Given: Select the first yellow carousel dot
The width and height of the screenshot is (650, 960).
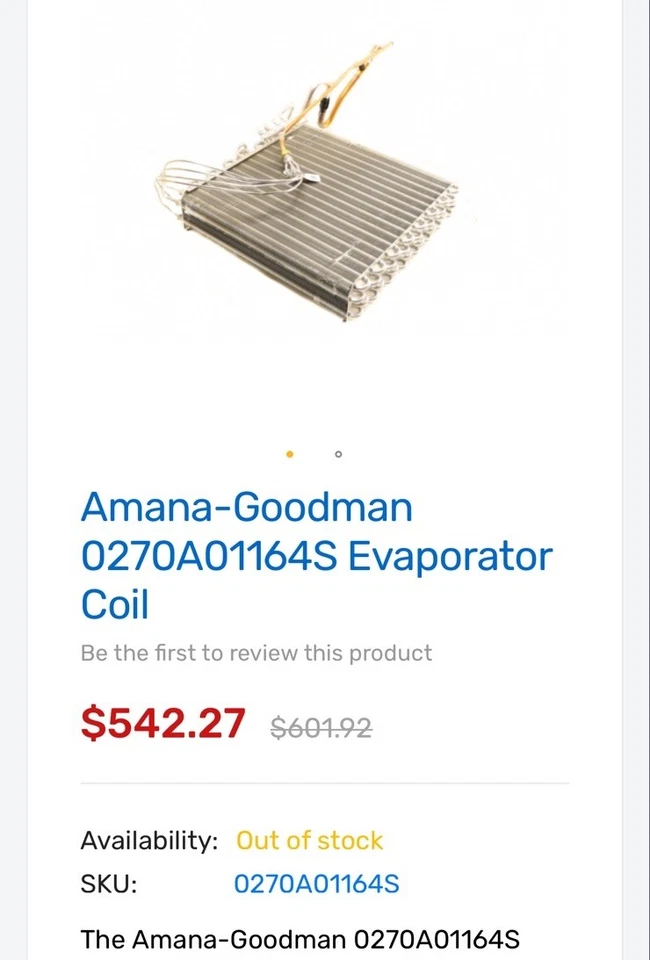Looking at the screenshot, I should [x=290, y=454].
